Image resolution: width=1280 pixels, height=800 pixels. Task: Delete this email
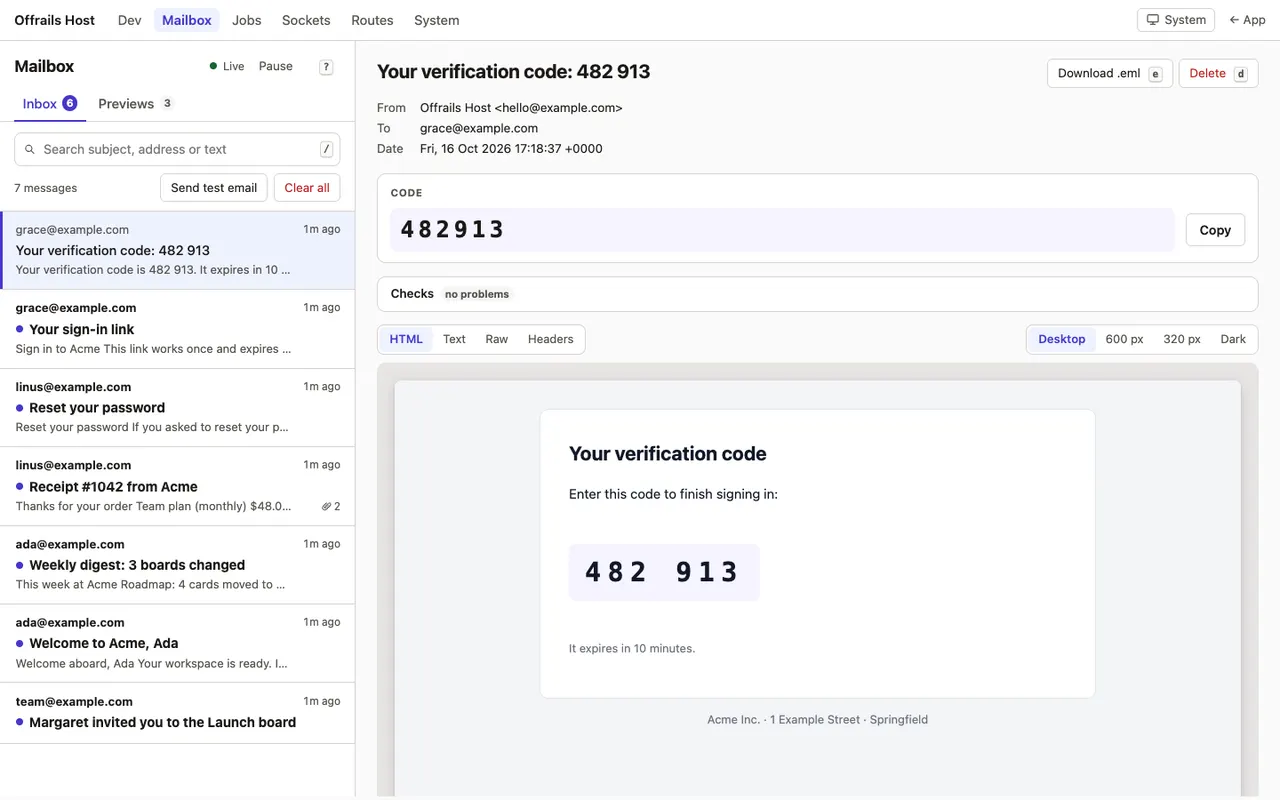(x=1218, y=73)
